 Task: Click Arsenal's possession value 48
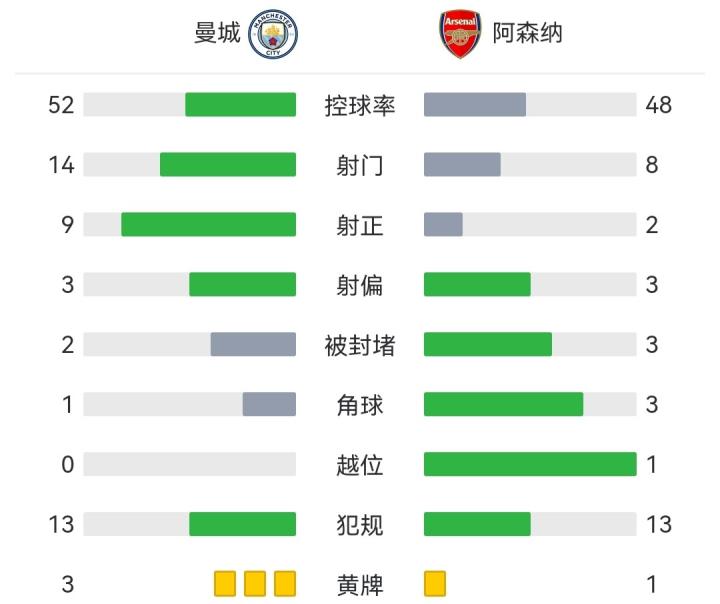pos(658,105)
